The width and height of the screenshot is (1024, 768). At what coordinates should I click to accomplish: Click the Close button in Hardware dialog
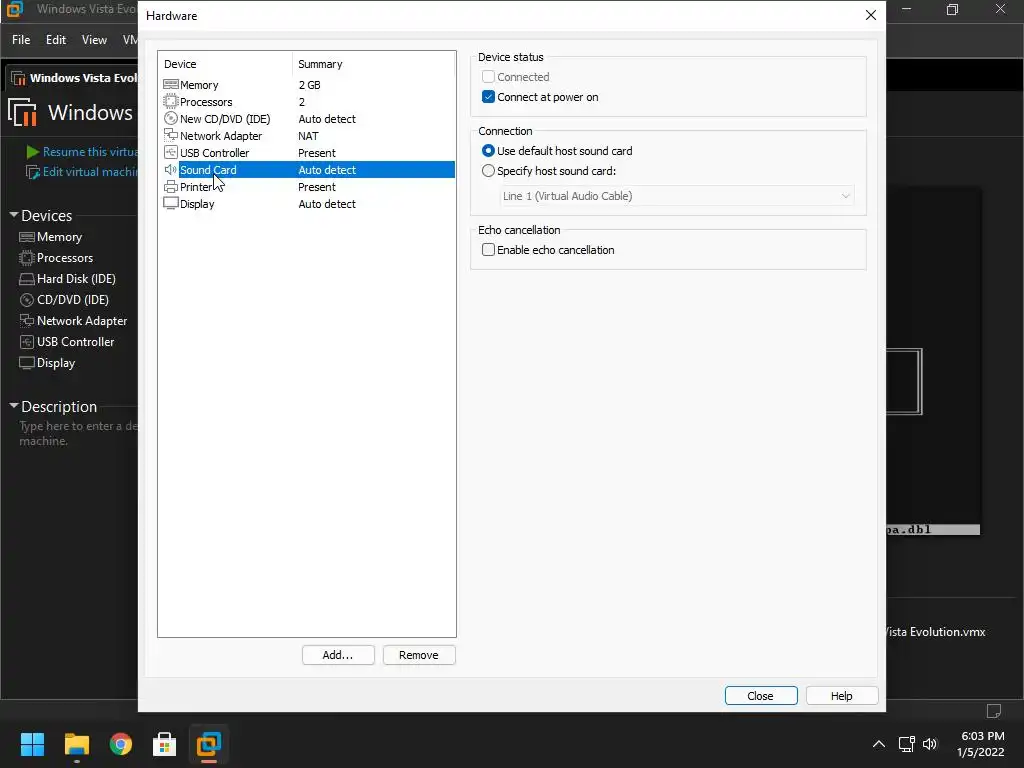(x=761, y=696)
